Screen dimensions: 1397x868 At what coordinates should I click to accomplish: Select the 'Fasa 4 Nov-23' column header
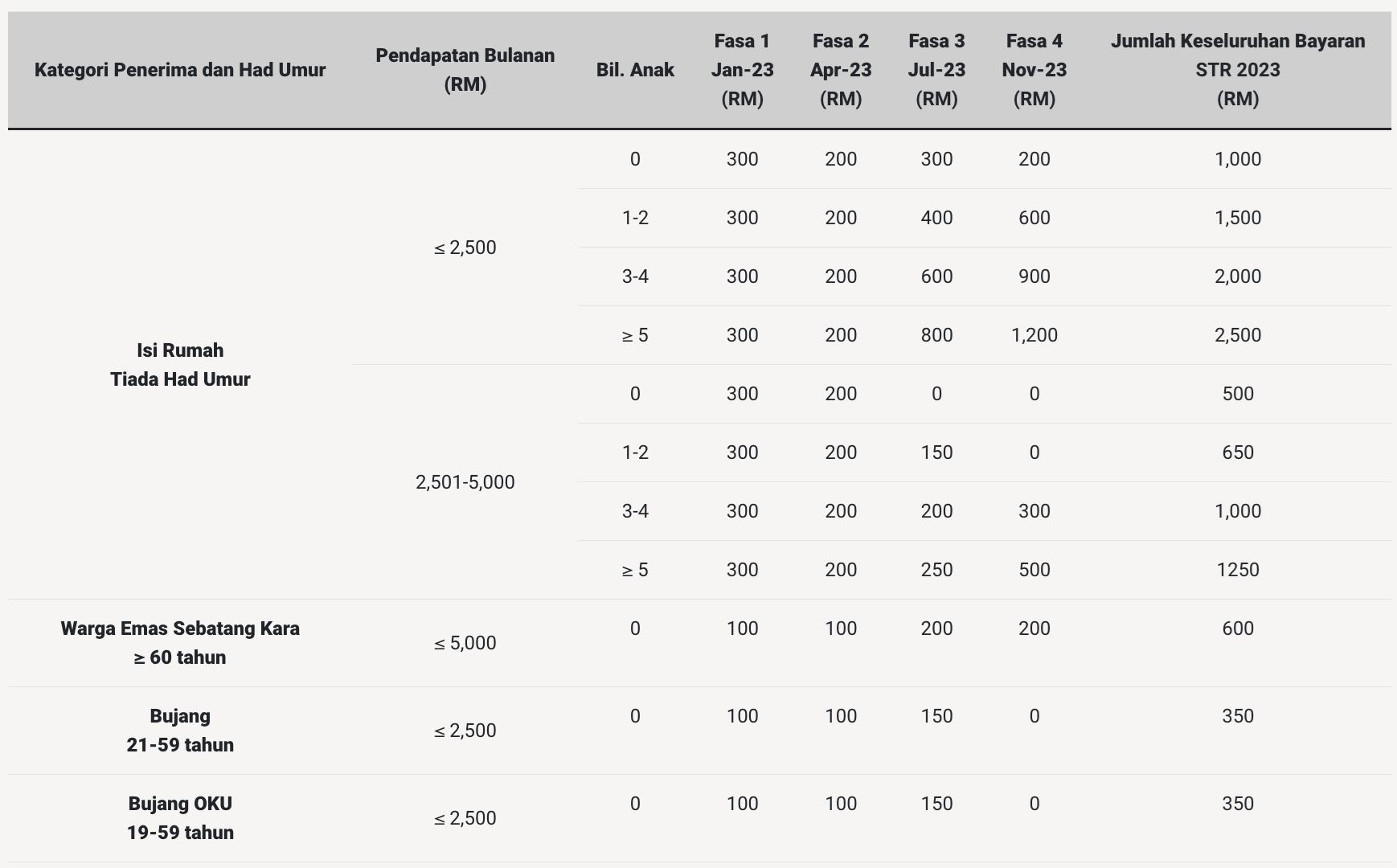click(1034, 70)
